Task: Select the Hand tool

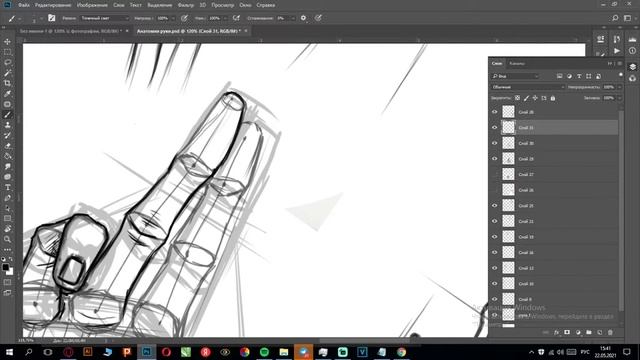Action: [7, 229]
